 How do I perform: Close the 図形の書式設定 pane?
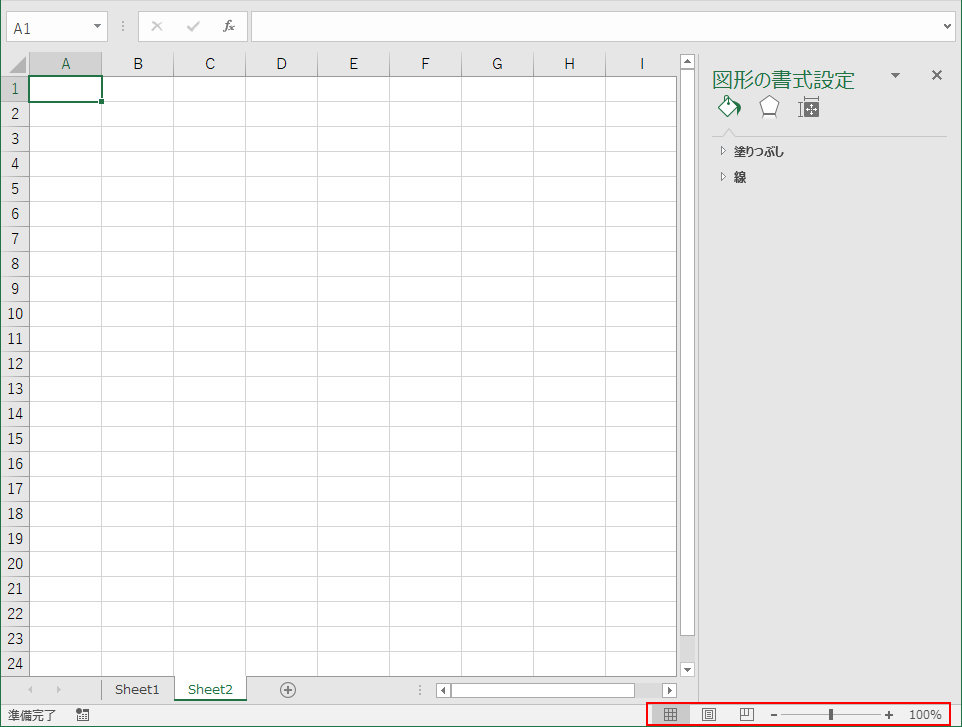[937, 75]
